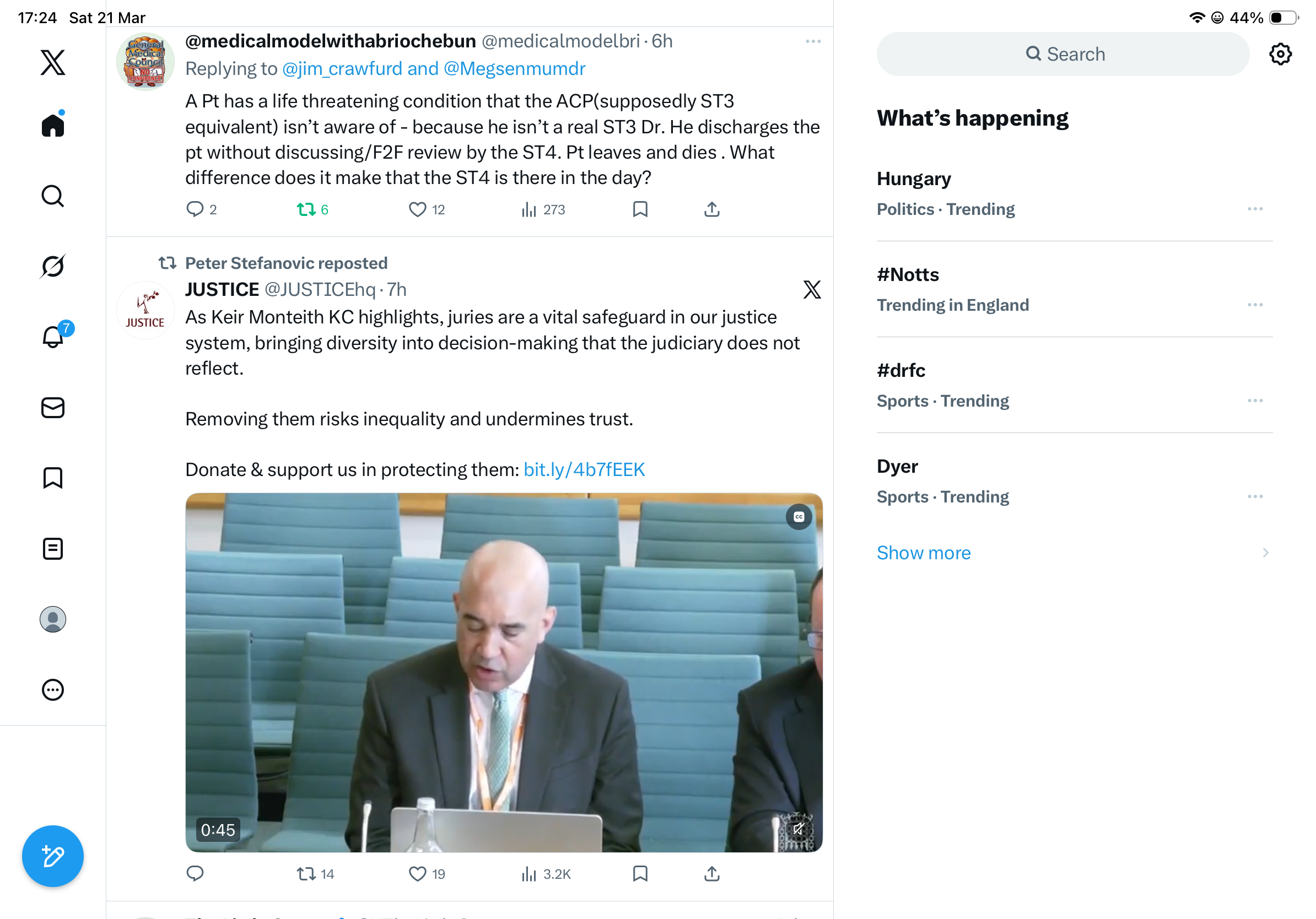Open options for the Hungary trend
The width and height of the screenshot is (1316, 919).
tap(1255, 209)
